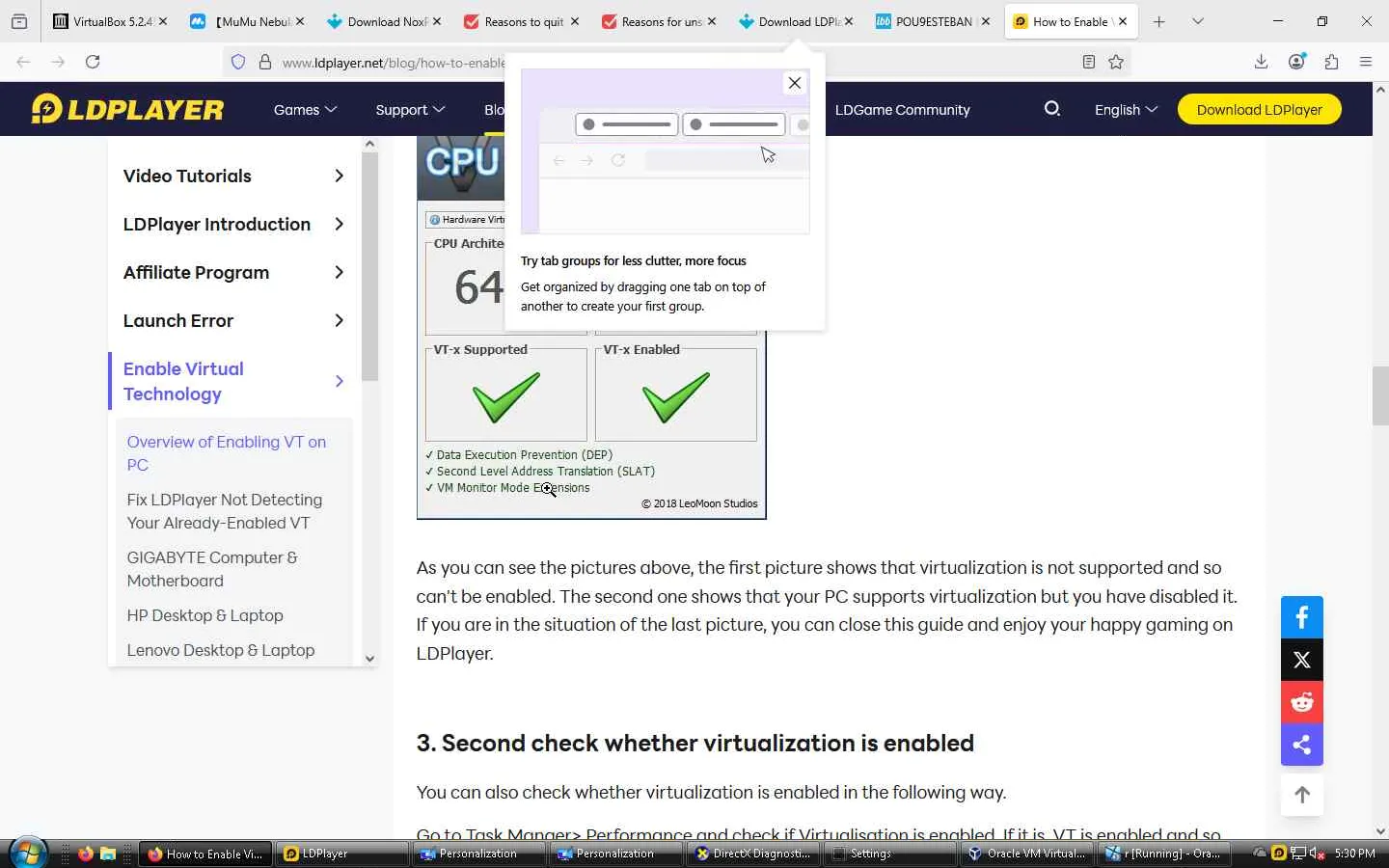Close the VirtualBox 5.2.4 tab
Viewport: 1389px width, 868px height.
click(162, 21)
